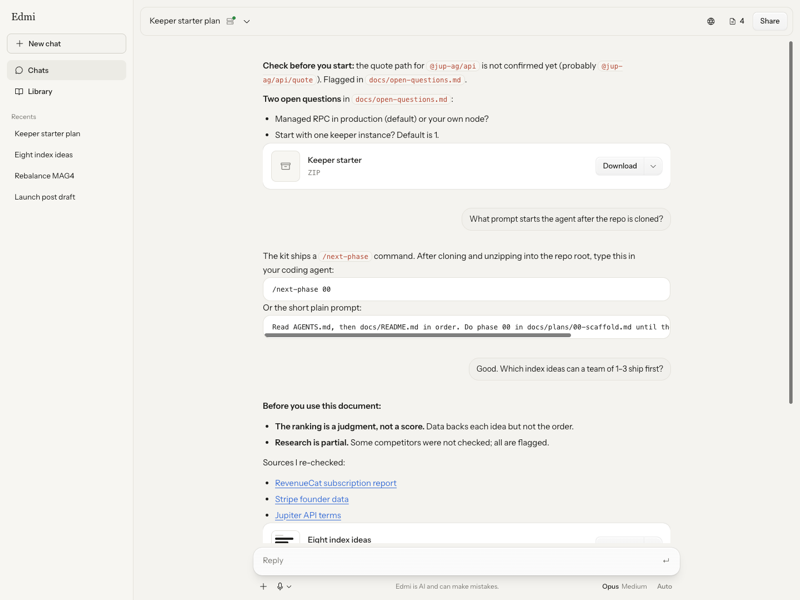Click the horizontal scrollbar under plain prompt

417,335
